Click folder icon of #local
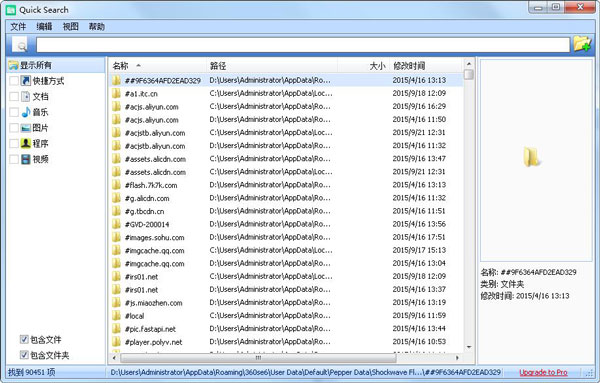Image resolution: width=600 pixels, height=383 pixels. click(x=116, y=315)
